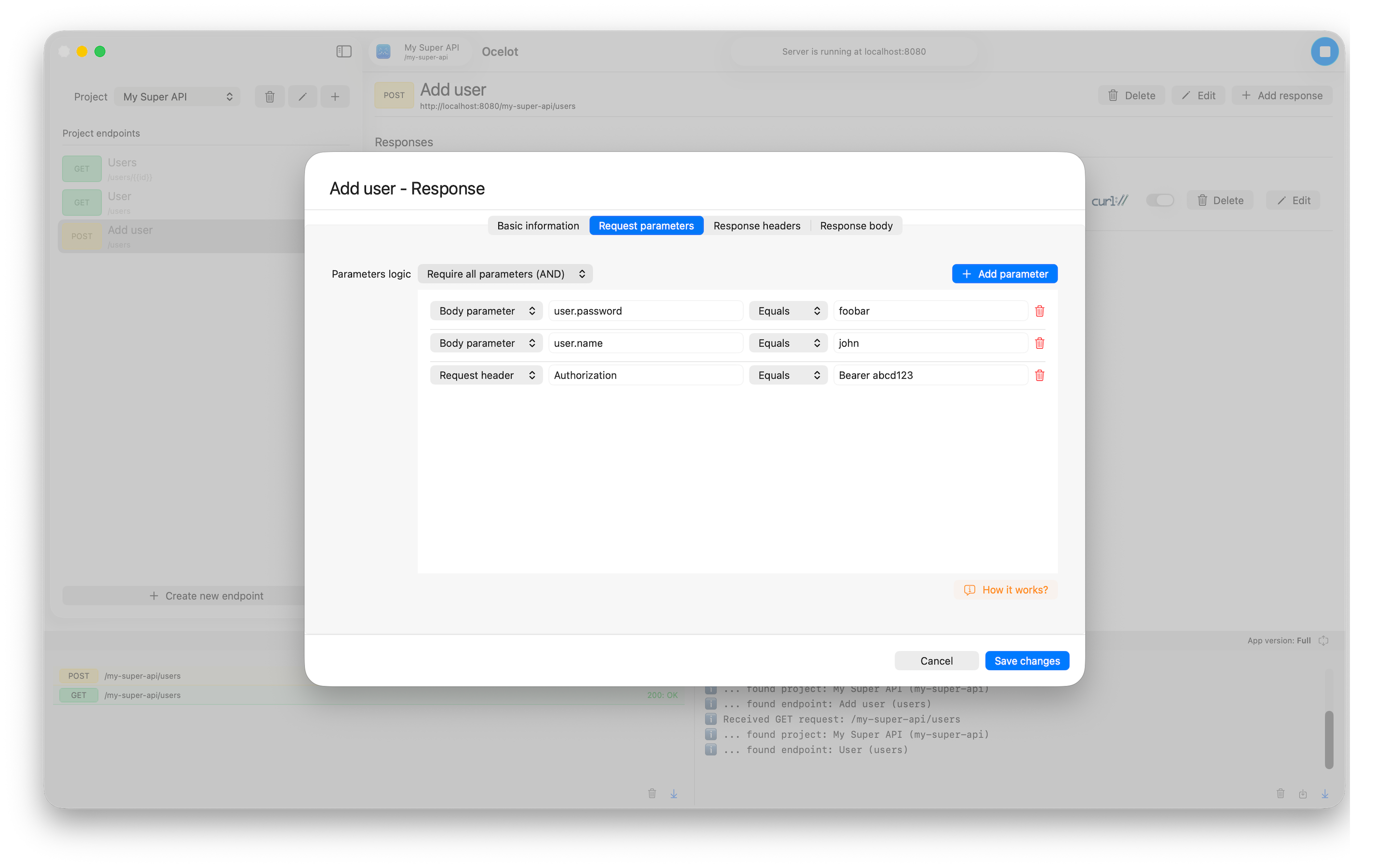Screen dimensions: 1389x868
Task: Save changes to the response
Action: (1027, 660)
